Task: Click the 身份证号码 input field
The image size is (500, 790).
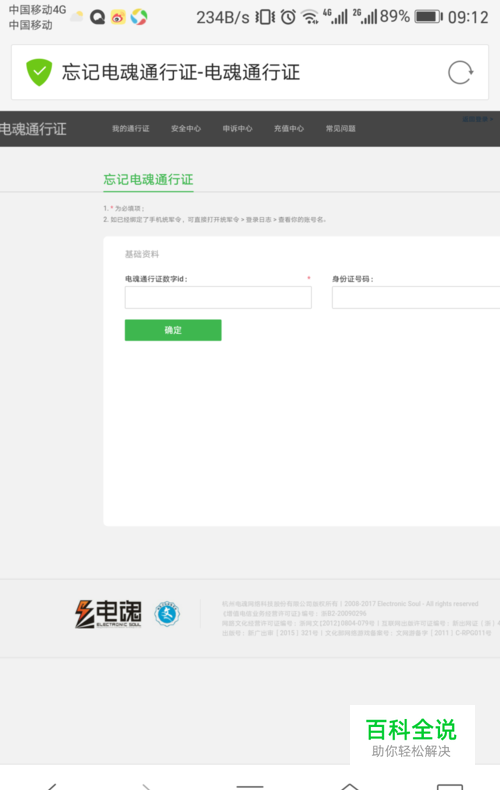Action: pyautogui.click(x=416, y=297)
